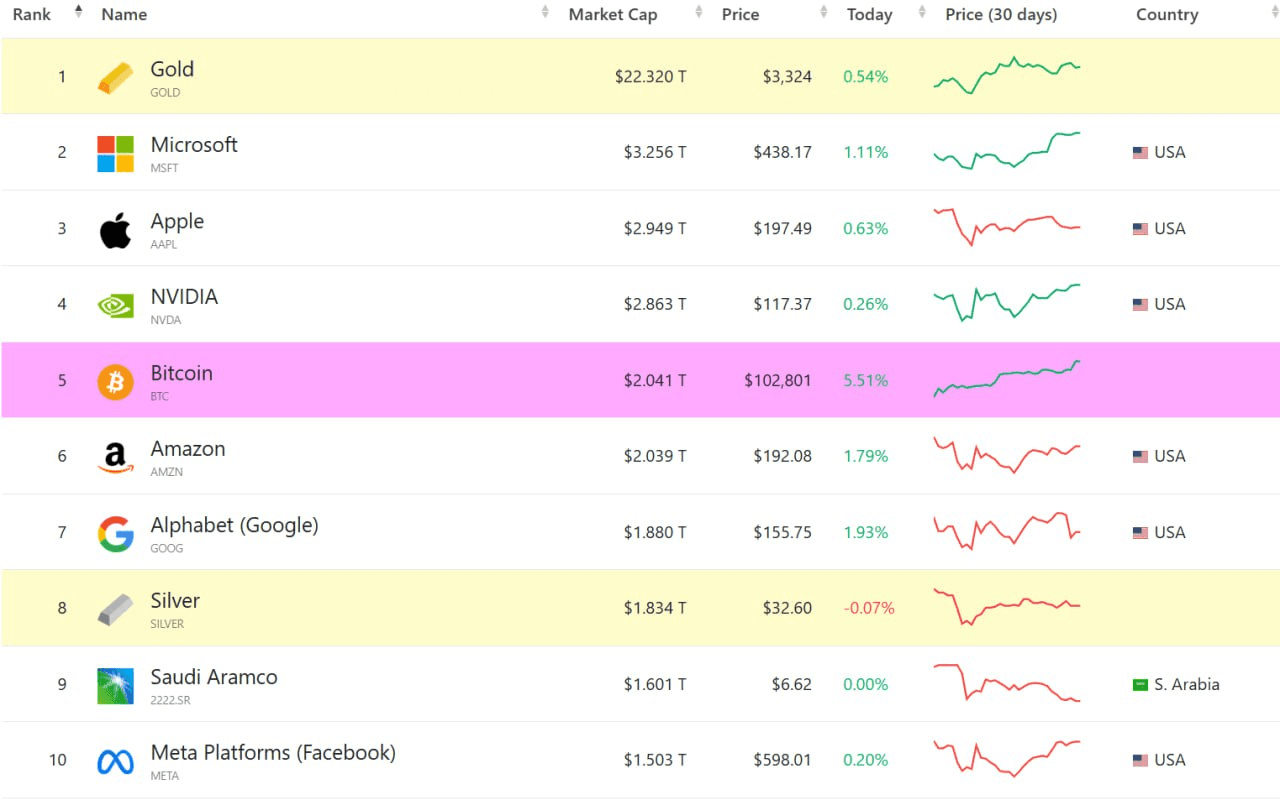Click NVIDIA's 30-day price chart
The height and width of the screenshot is (800, 1280).
point(1007,302)
